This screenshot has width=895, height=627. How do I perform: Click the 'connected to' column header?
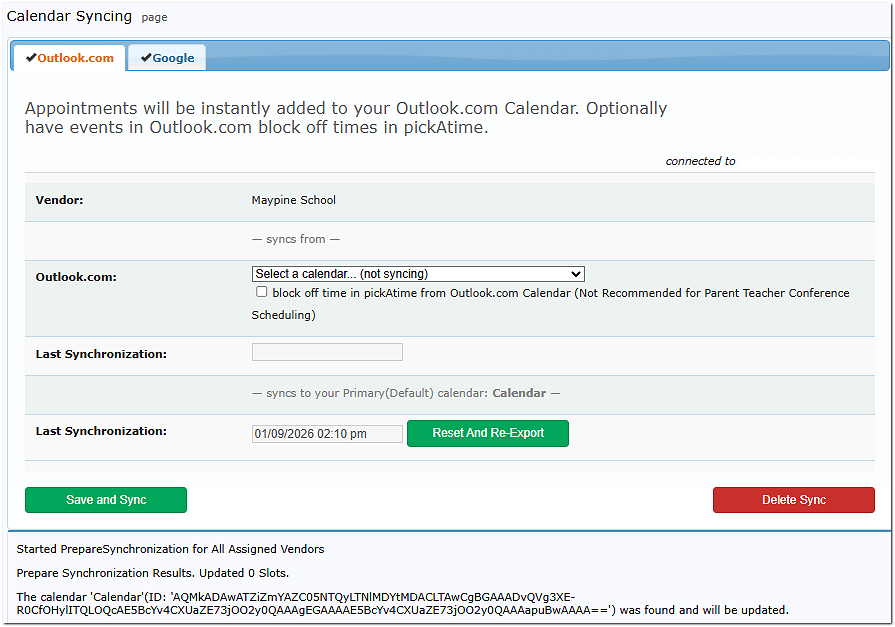coord(700,161)
